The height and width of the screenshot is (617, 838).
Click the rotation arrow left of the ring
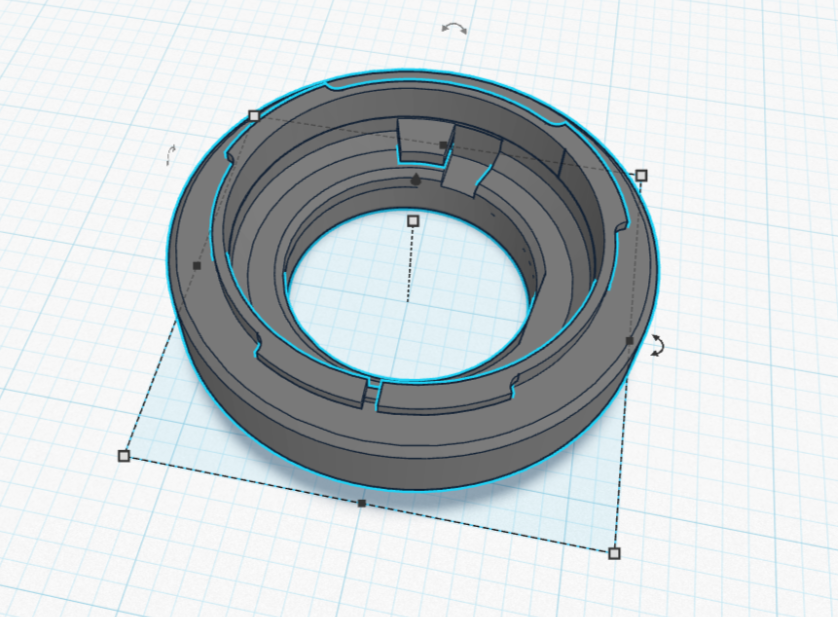[171, 154]
